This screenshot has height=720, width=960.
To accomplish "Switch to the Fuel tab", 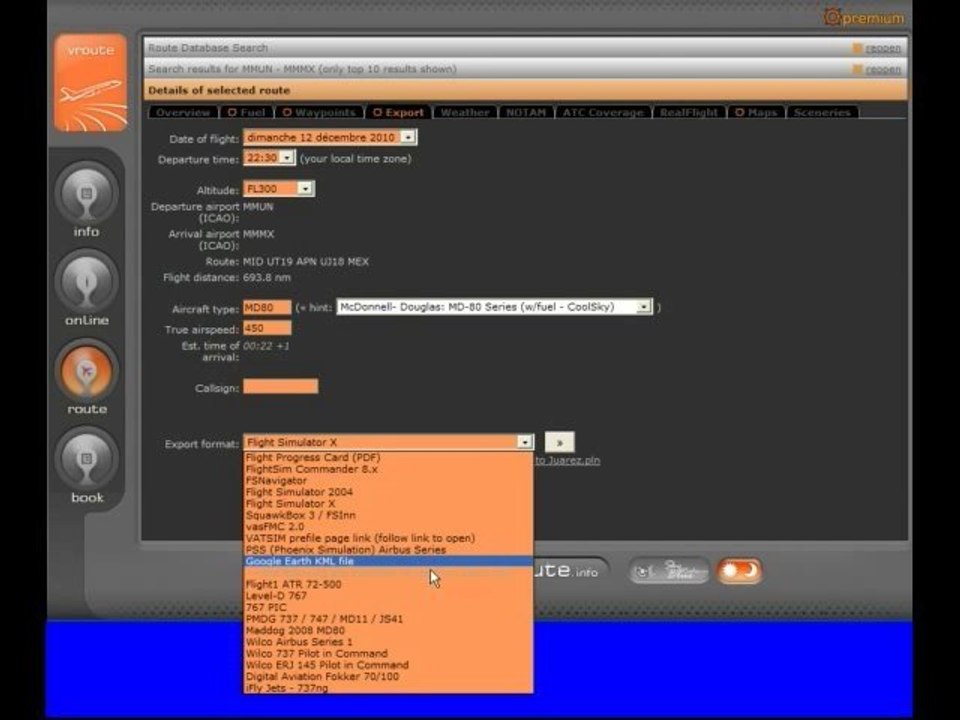I will [246, 113].
